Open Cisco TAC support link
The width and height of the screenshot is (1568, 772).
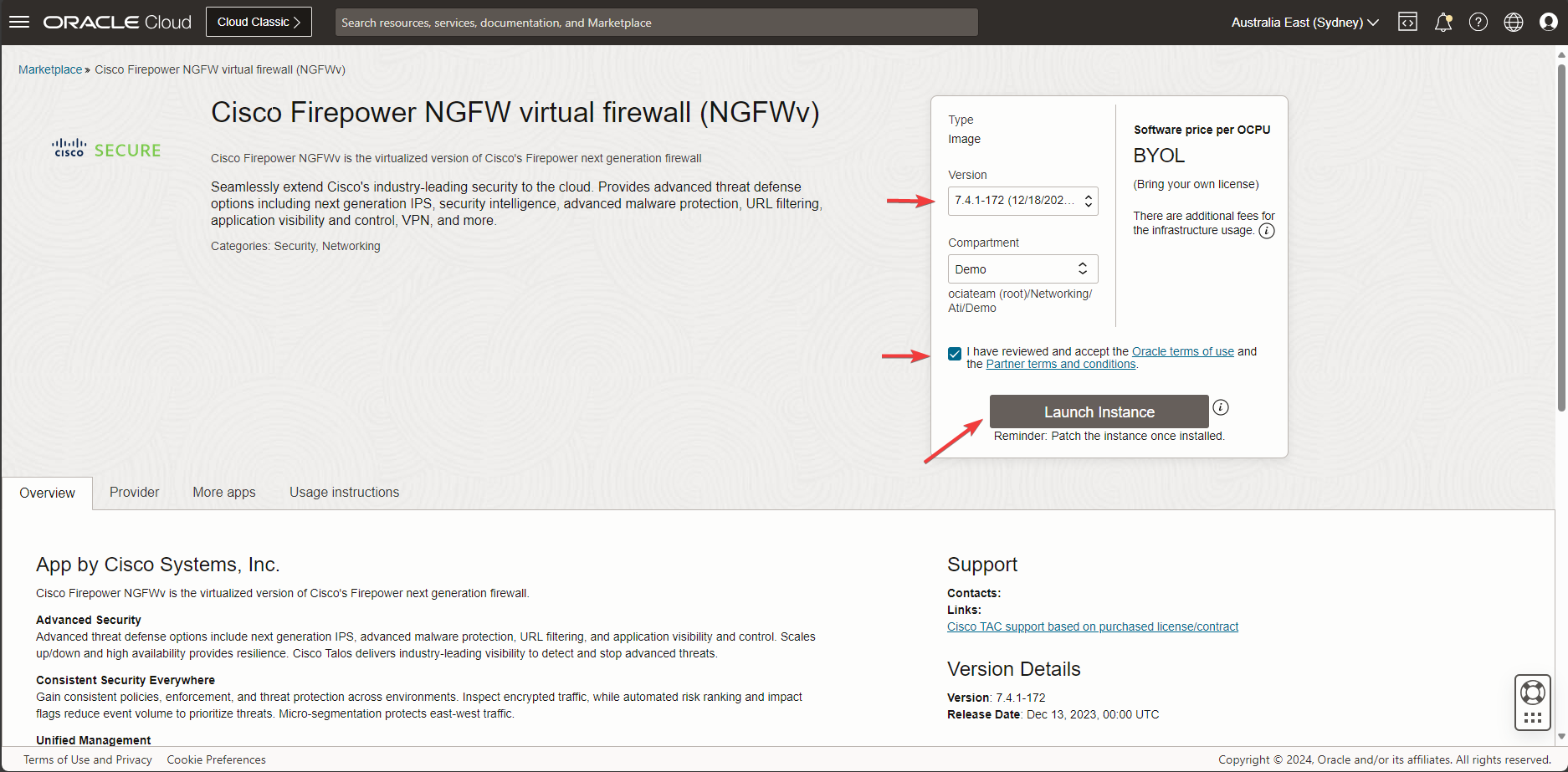pyautogui.click(x=1093, y=626)
